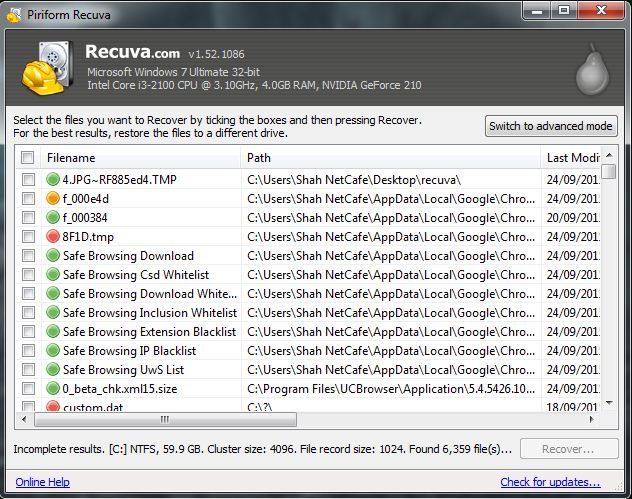Tick the select-all checkbox in the header
Image resolution: width=632 pixels, height=499 pixels.
tap(27, 157)
